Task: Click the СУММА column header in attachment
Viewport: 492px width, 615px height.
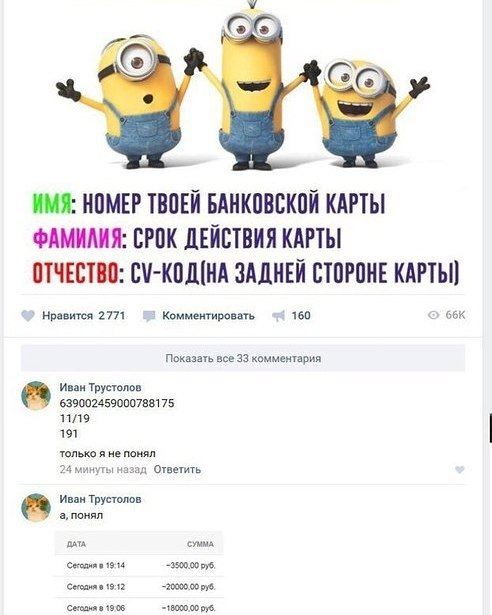Action: coord(200,544)
